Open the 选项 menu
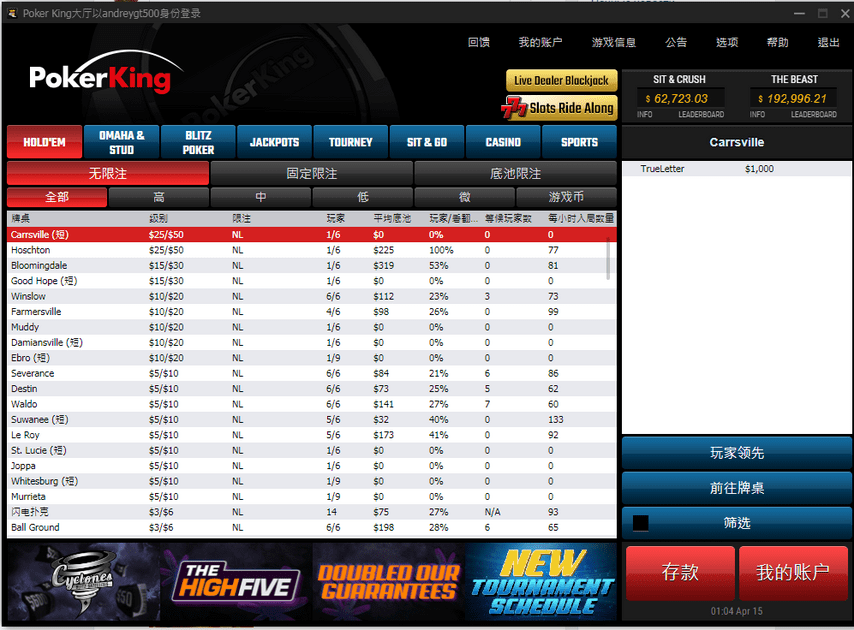This screenshot has height=630, width=854. (x=727, y=42)
